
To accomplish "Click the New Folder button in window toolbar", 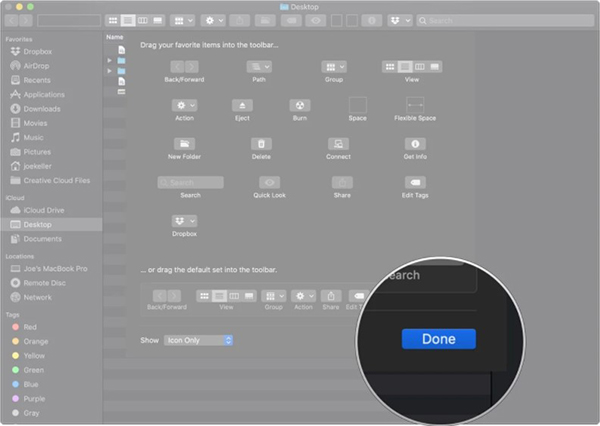I will [265, 20].
